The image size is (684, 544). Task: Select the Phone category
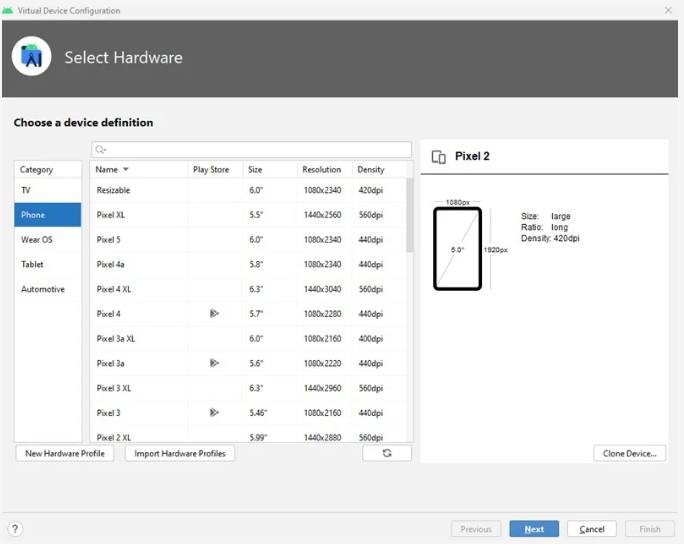[48, 215]
